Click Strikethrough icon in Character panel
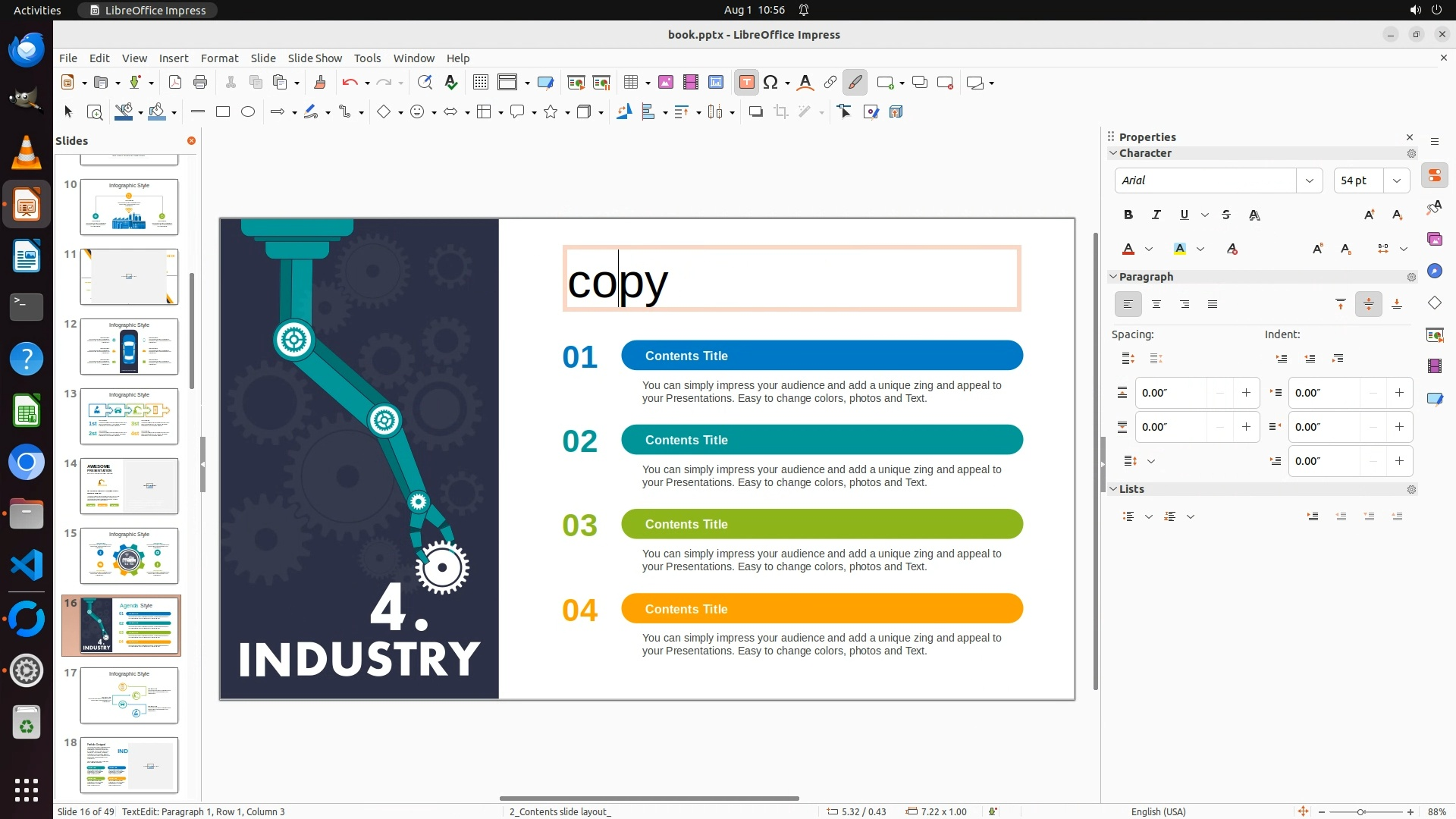The image size is (1456, 819). pos(1226,215)
